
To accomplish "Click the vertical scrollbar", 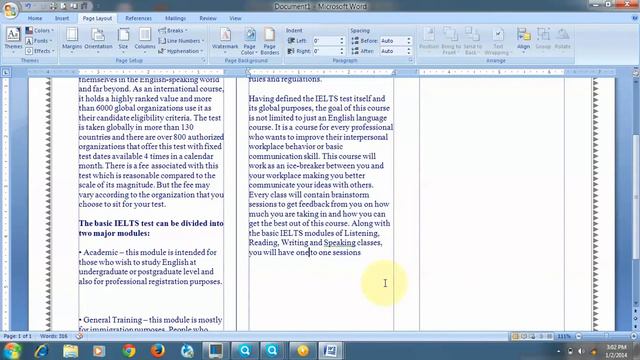I will [x=636, y=196].
